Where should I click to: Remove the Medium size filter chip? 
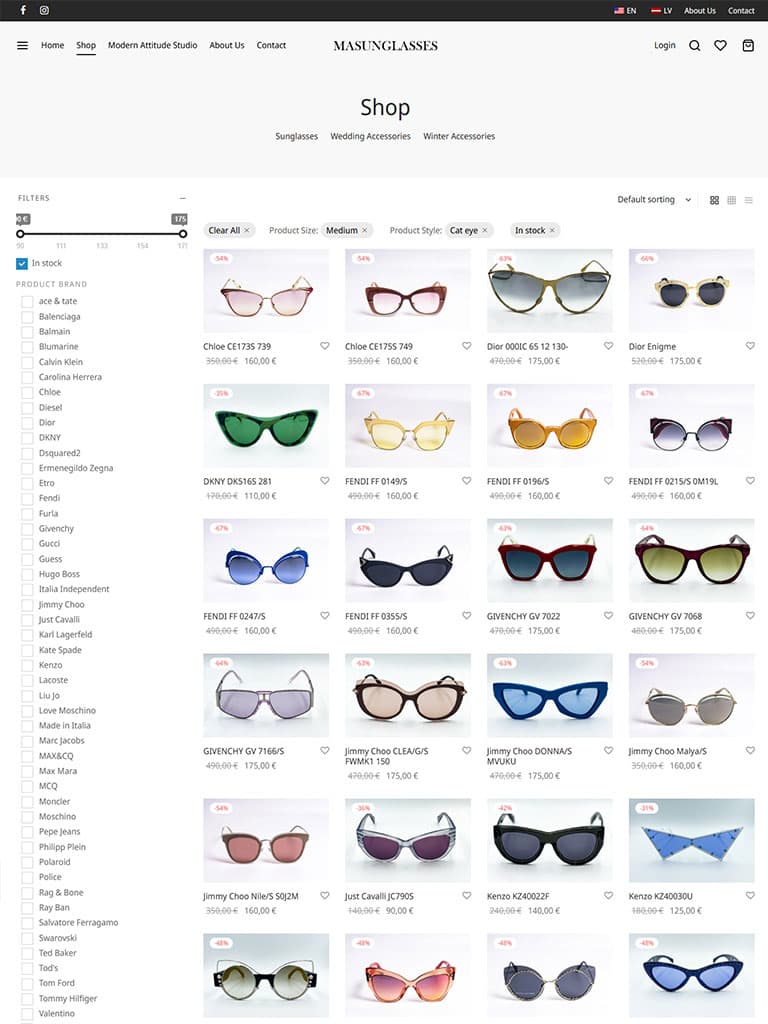tap(364, 231)
